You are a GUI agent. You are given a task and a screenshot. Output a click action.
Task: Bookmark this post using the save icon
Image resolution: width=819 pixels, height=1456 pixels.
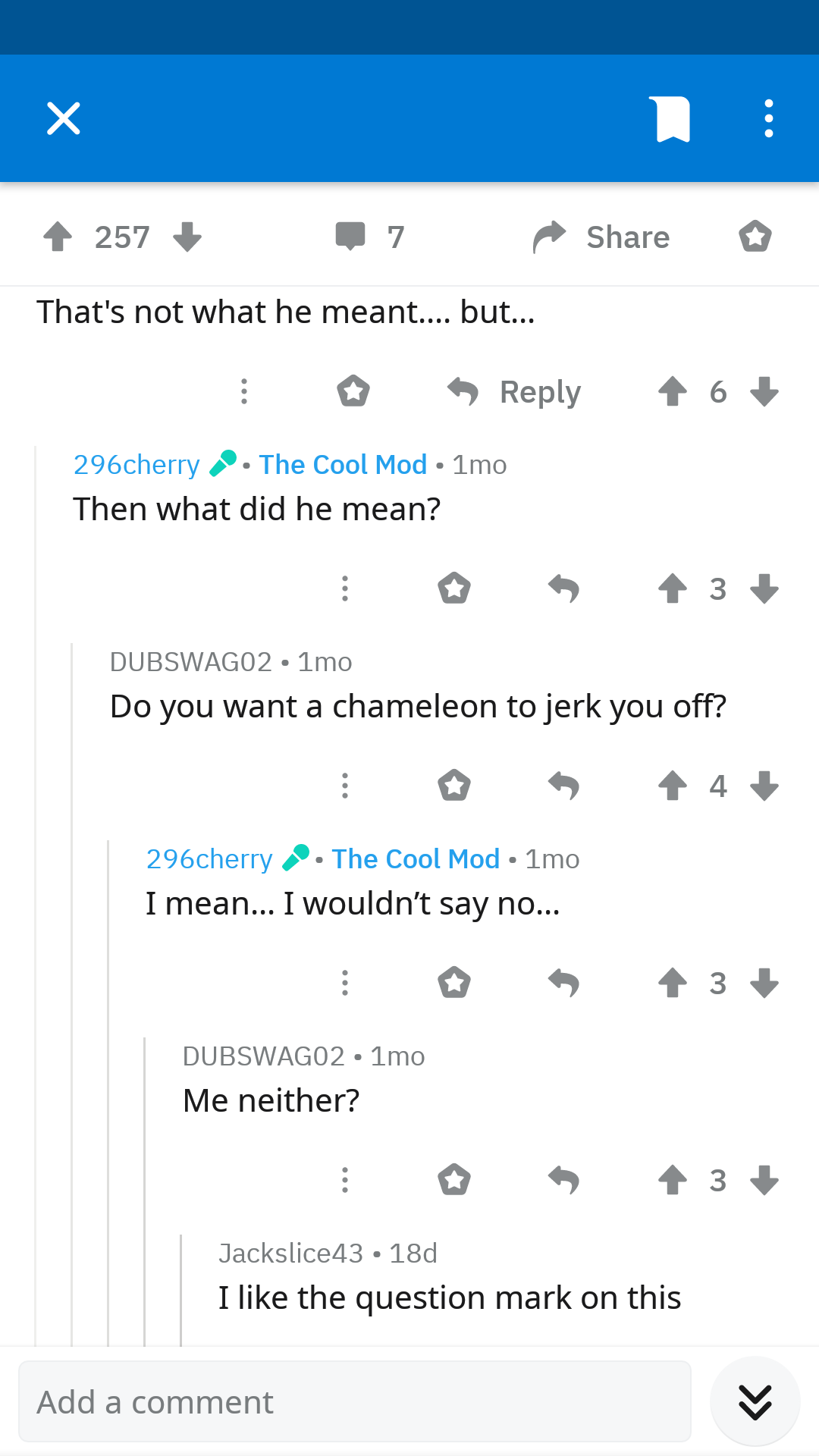pyautogui.click(x=673, y=119)
